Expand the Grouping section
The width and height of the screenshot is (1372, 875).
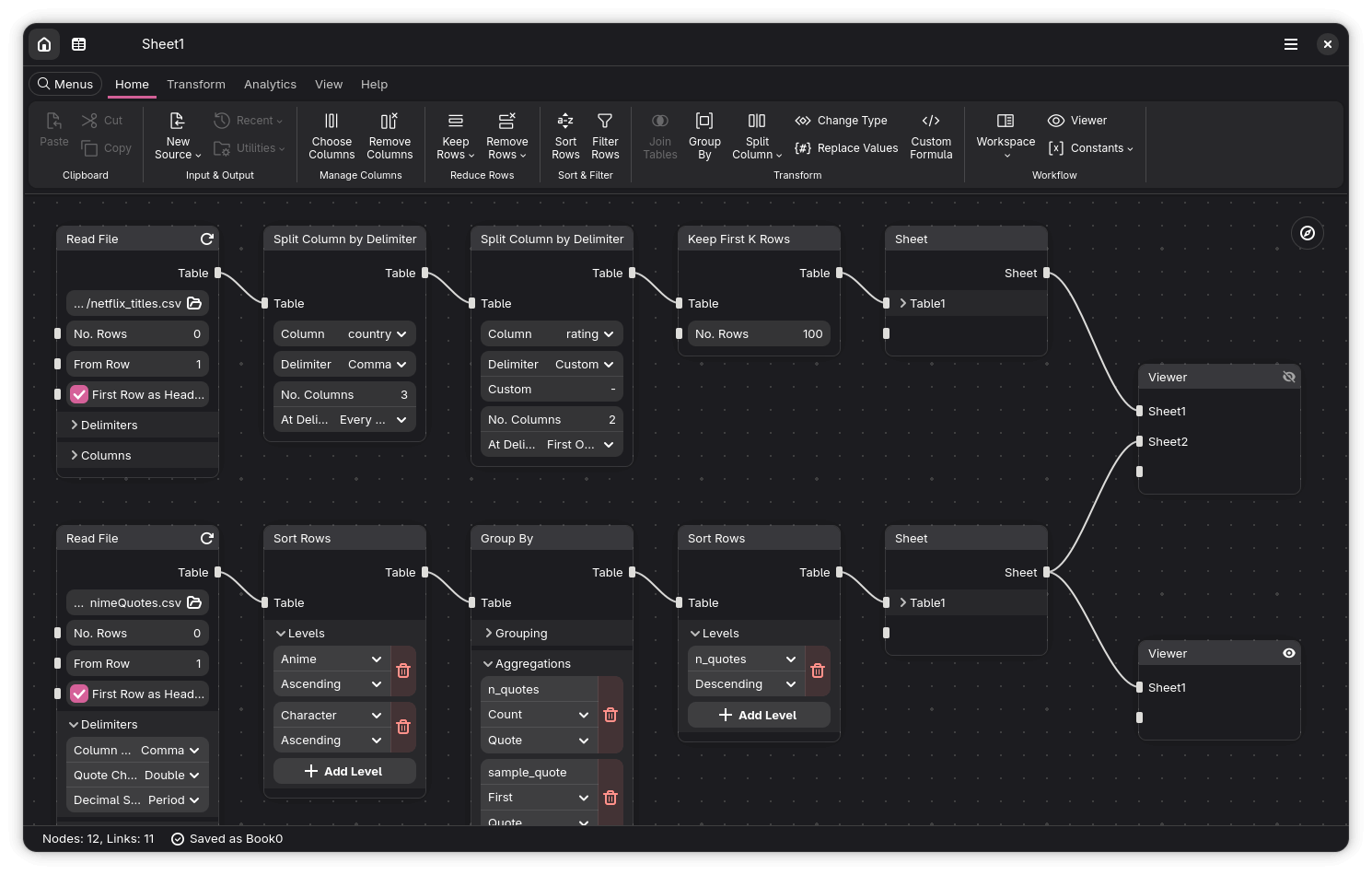(x=552, y=633)
